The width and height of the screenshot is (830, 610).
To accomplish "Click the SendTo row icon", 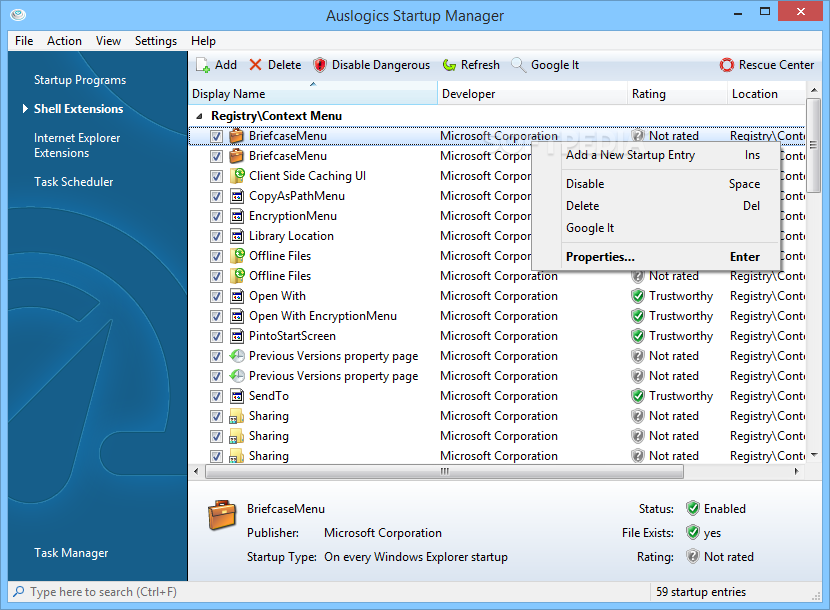I will tap(237, 396).
